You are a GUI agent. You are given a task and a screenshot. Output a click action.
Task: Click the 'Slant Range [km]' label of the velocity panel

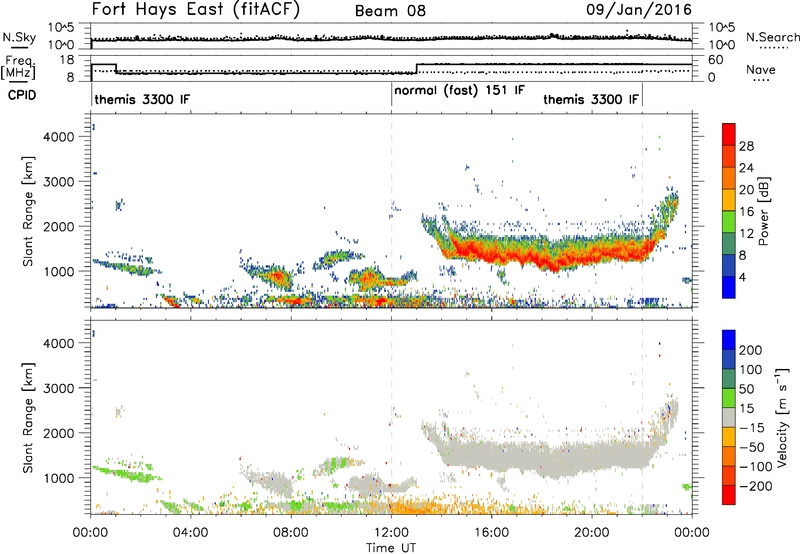pos(28,417)
